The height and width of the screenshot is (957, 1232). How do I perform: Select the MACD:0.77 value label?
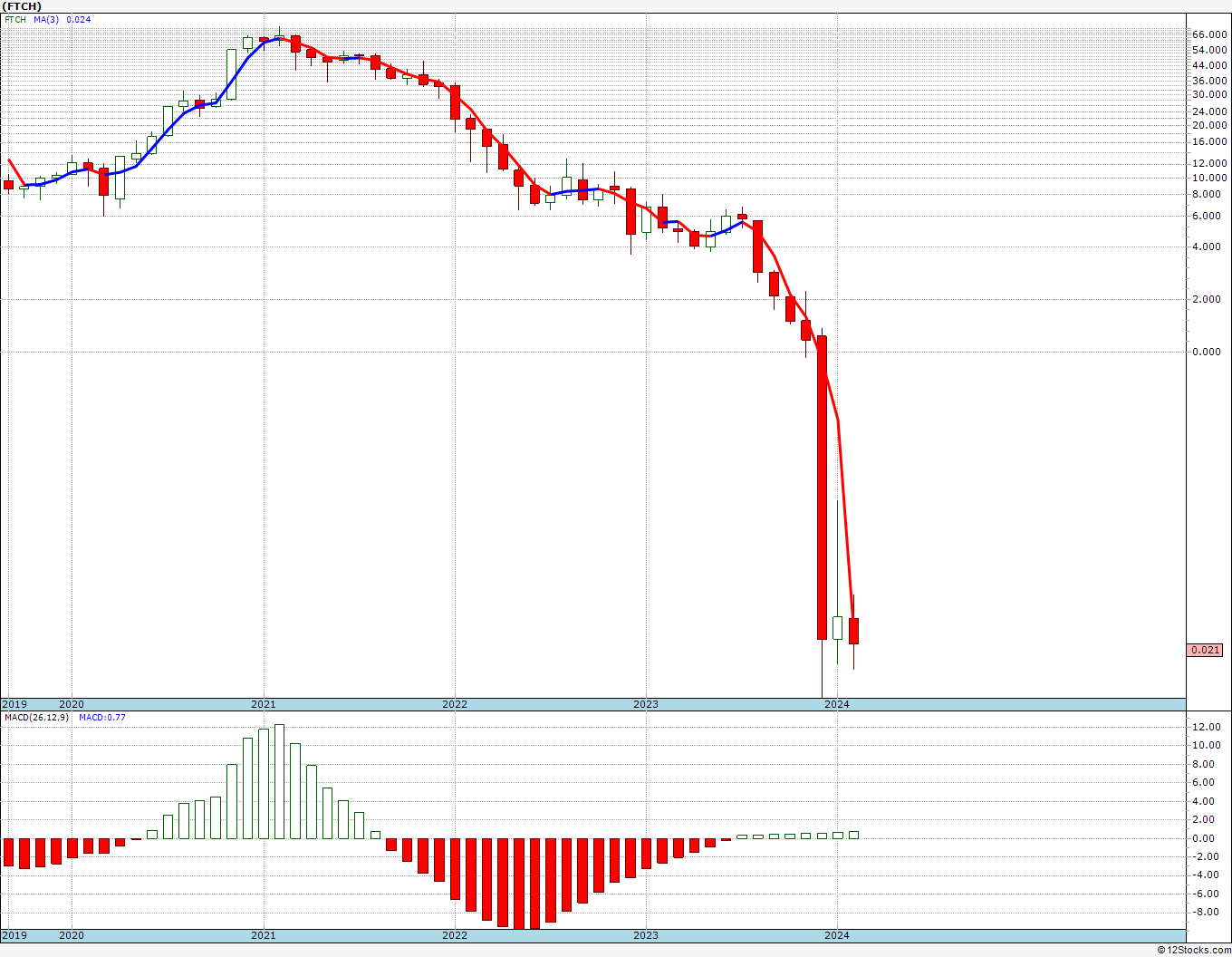pyautogui.click(x=102, y=717)
